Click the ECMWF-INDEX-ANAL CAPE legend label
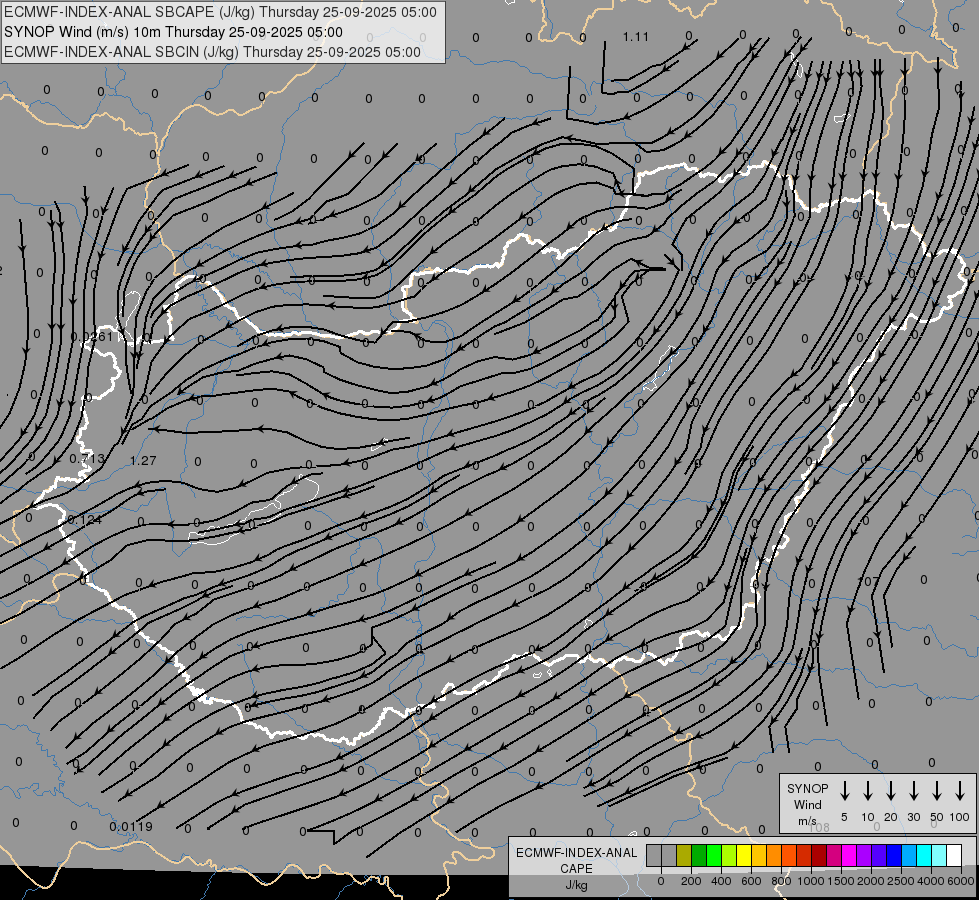Image resolution: width=979 pixels, height=900 pixels. [576, 868]
